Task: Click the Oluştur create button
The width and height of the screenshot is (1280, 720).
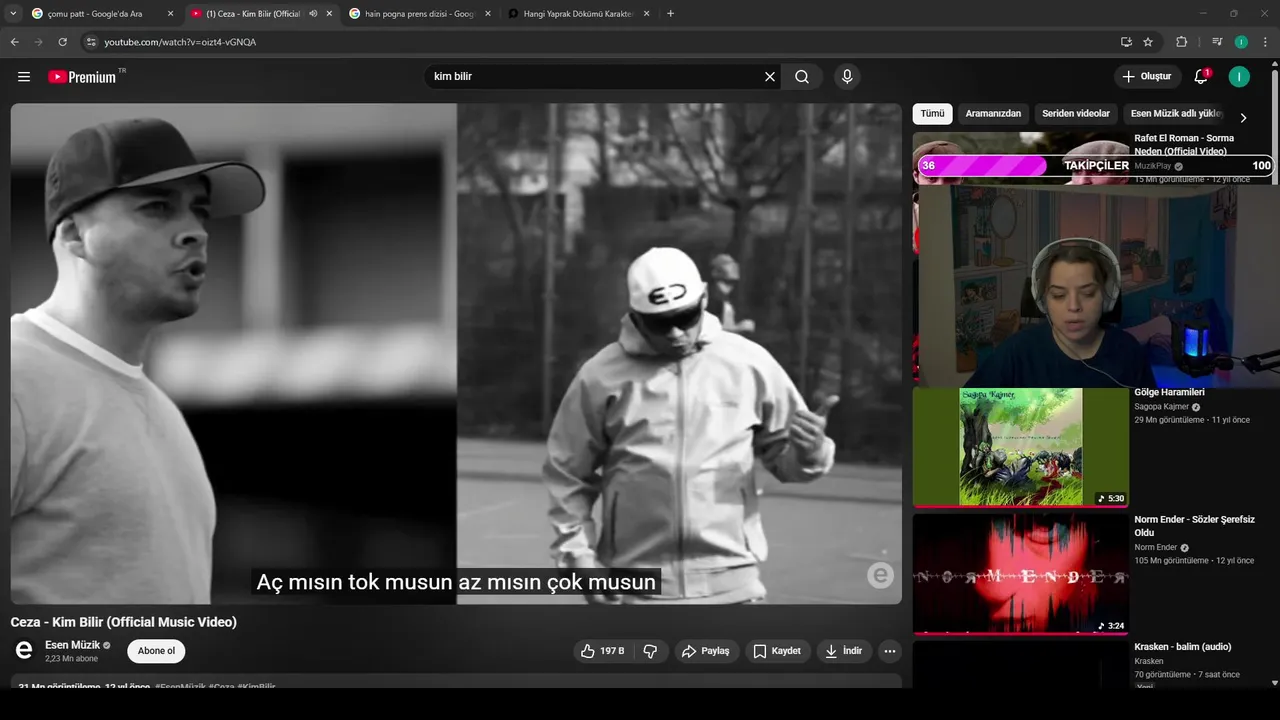Action: [x=1147, y=77]
